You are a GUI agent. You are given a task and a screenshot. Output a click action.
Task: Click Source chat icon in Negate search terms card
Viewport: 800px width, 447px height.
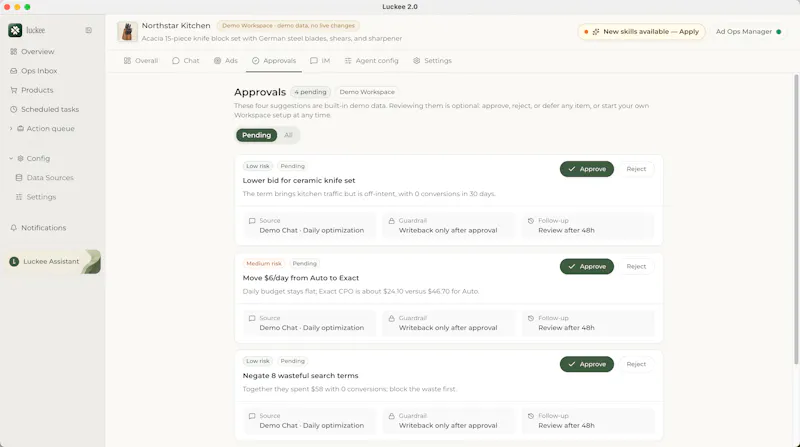[x=252, y=416]
